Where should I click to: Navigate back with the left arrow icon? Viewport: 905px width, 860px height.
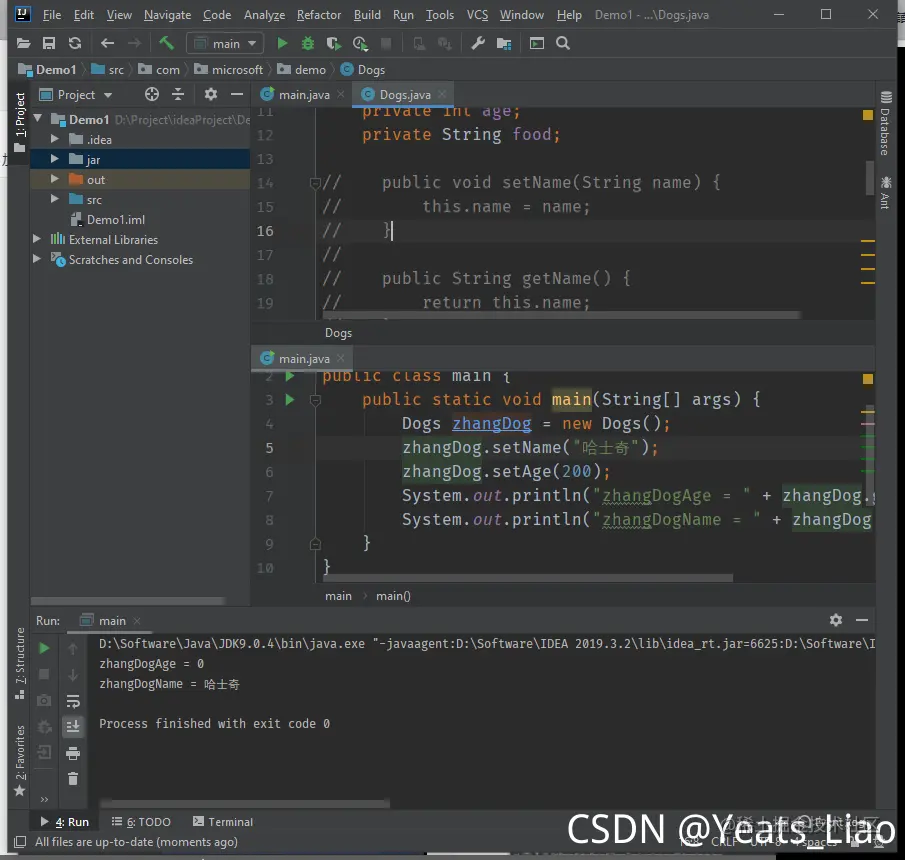point(107,43)
